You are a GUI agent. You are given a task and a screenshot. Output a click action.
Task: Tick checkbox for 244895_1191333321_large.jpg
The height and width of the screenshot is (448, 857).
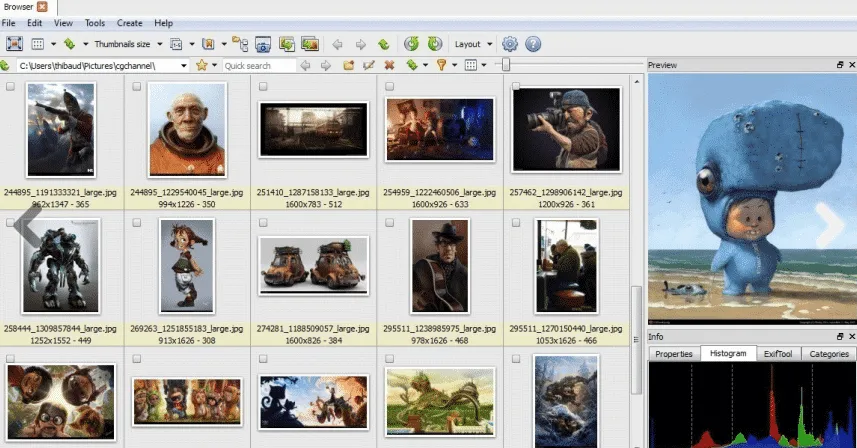click(10, 86)
